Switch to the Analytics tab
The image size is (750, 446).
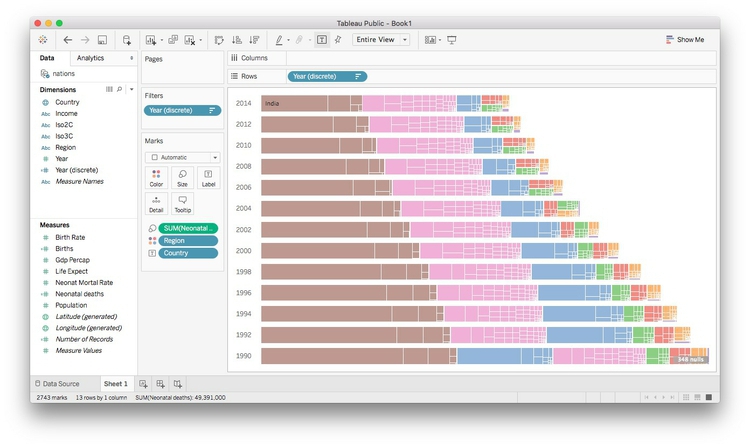coord(90,59)
